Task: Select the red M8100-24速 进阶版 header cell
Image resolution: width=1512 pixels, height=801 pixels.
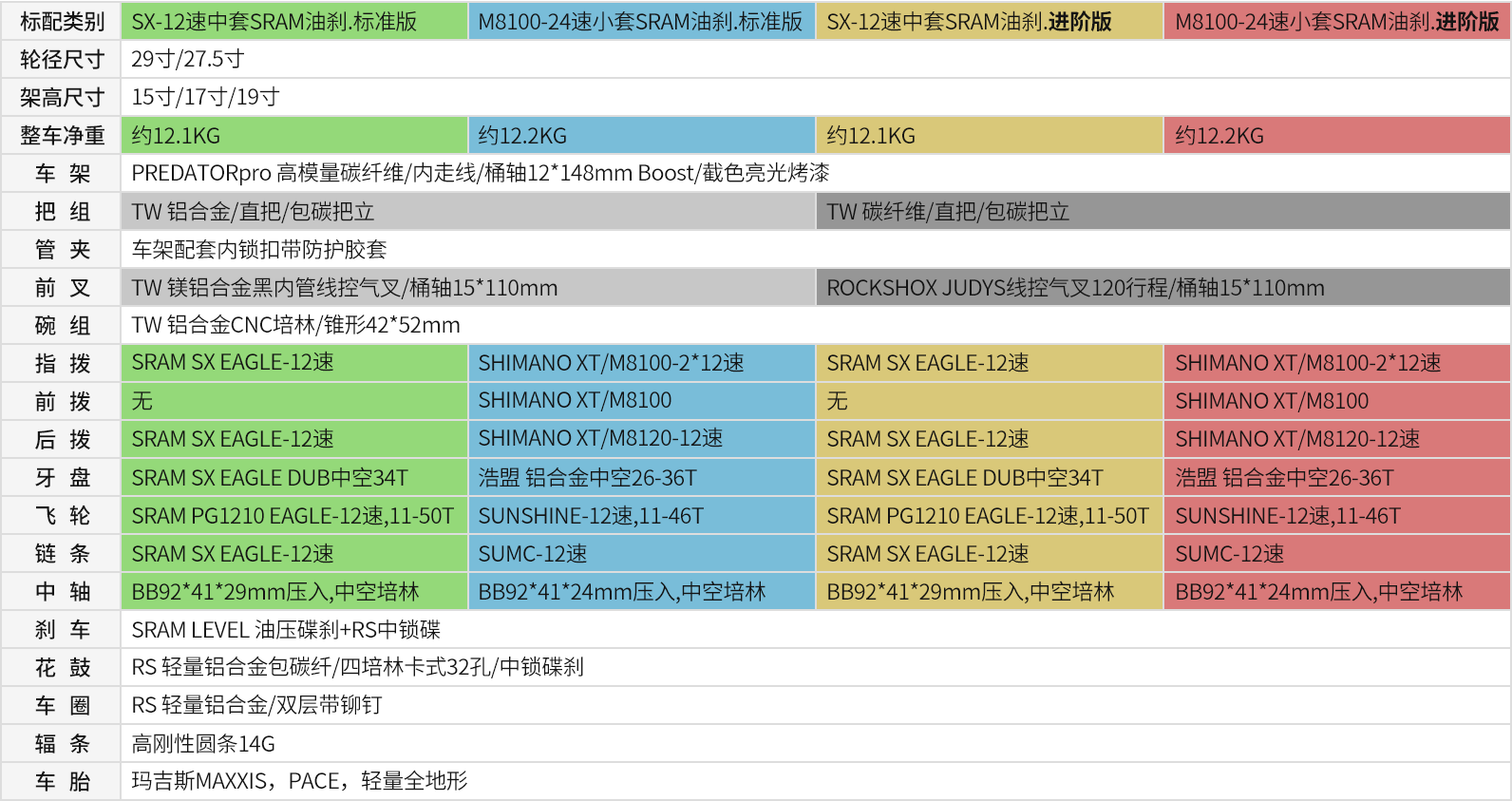Action: click(x=1336, y=21)
